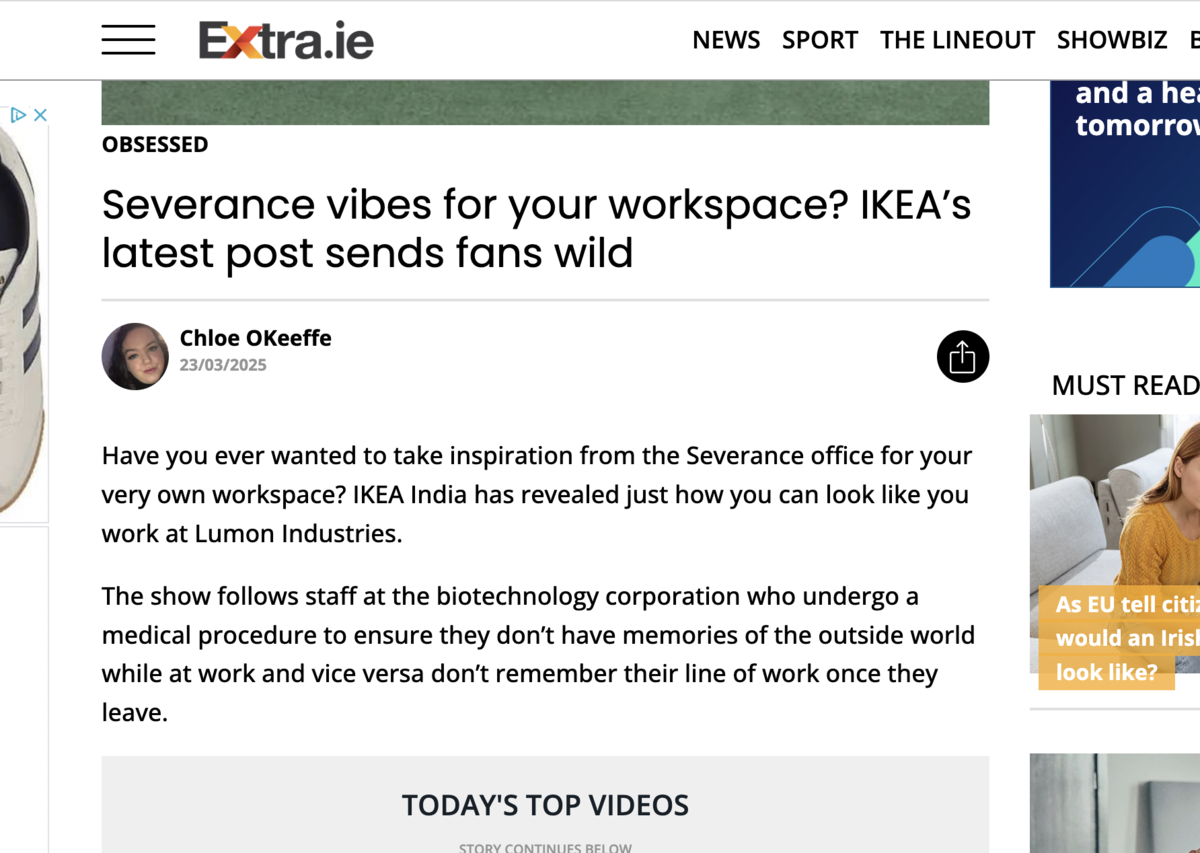Click Chloe OKeeffe's profile picture
The height and width of the screenshot is (853, 1200).
point(134,356)
